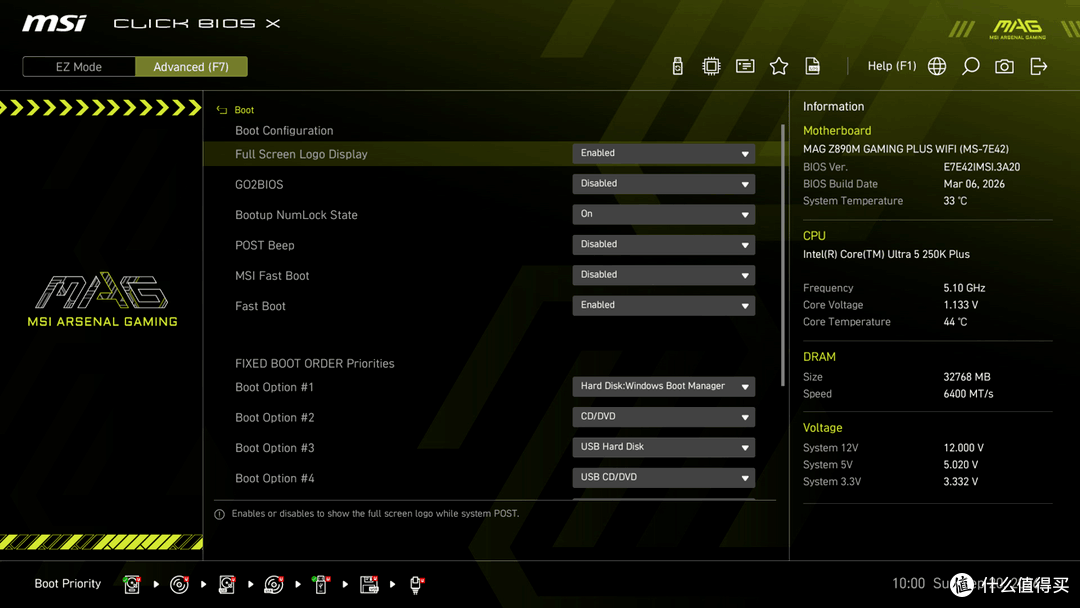Open the memory profile card icon
The width and height of the screenshot is (1080, 608).
click(745, 66)
